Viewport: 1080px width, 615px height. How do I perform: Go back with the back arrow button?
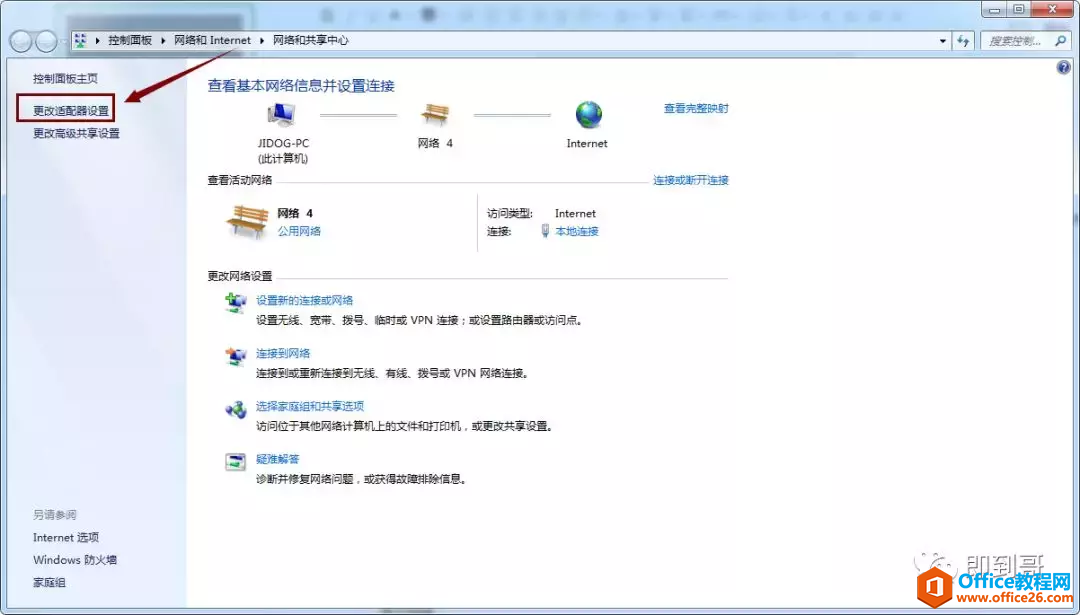(x=21, y=41)
